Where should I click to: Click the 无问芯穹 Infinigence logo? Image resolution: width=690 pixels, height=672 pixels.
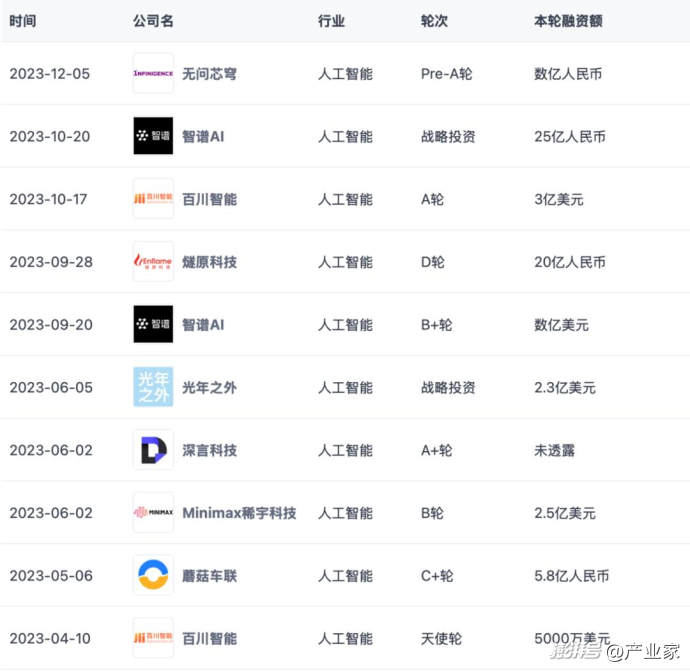point(153,73)
